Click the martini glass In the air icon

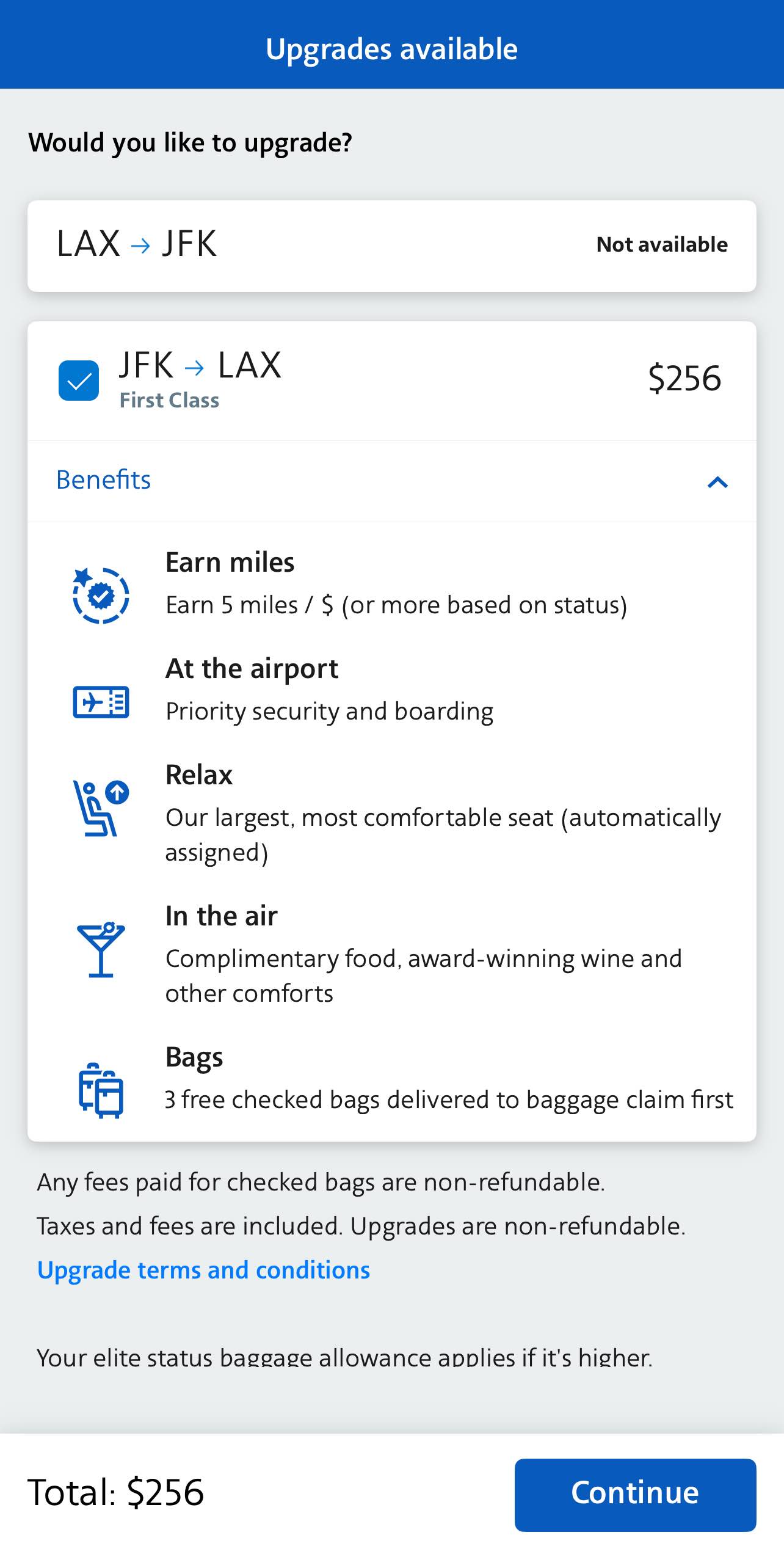pyautogui.click(x=101, y=949)
